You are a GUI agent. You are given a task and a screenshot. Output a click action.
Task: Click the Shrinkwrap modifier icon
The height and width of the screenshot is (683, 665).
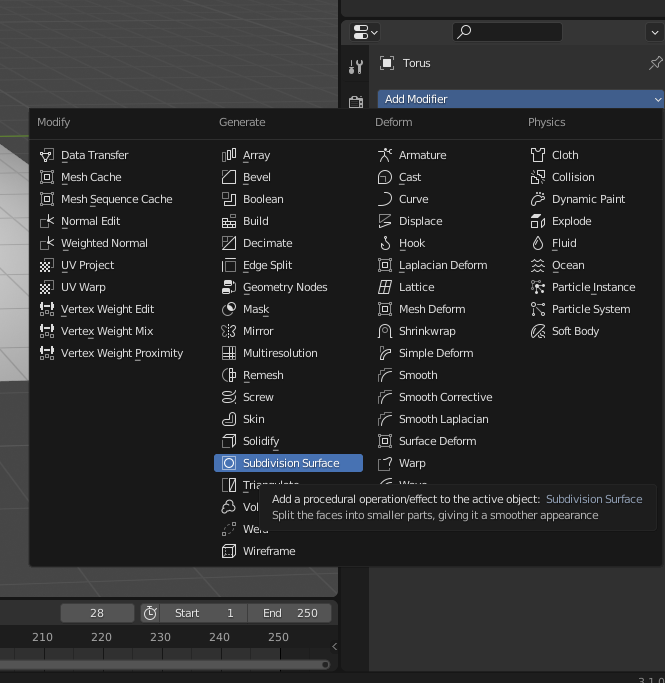(385, 331)
